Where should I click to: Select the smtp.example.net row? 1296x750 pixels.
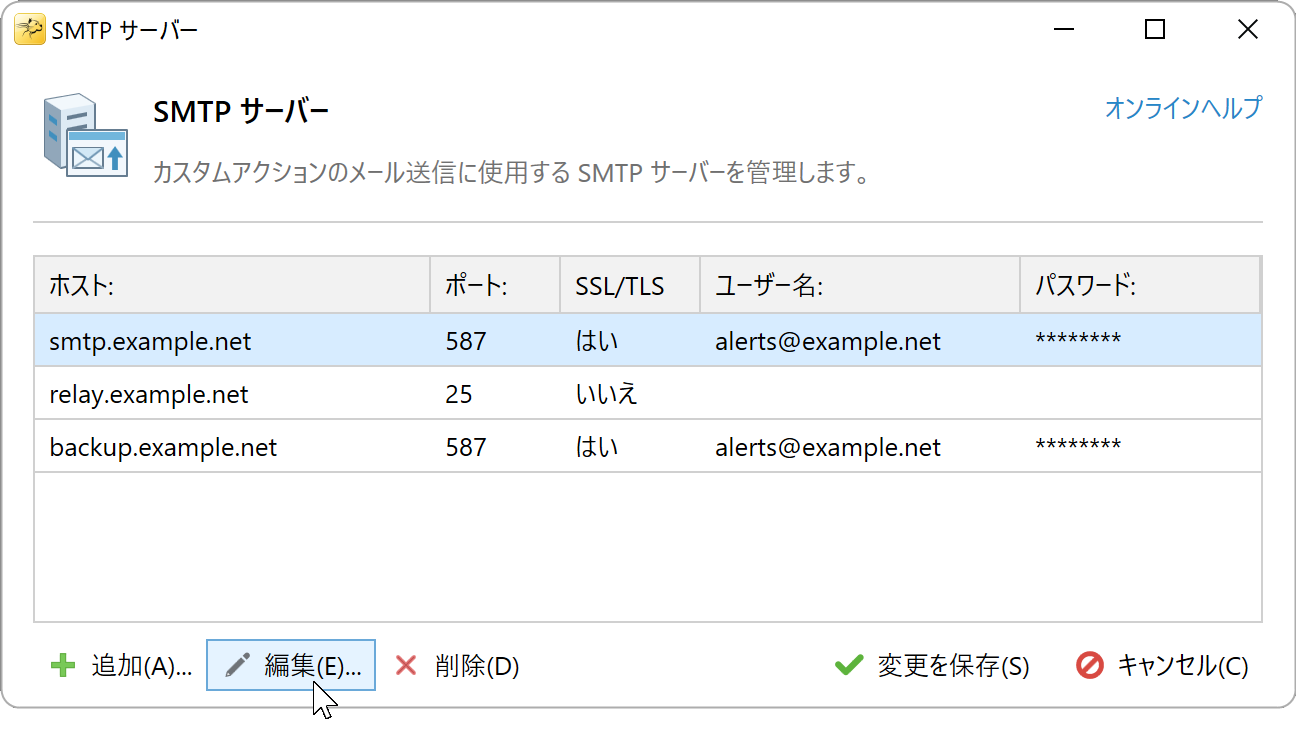[648, 341]
